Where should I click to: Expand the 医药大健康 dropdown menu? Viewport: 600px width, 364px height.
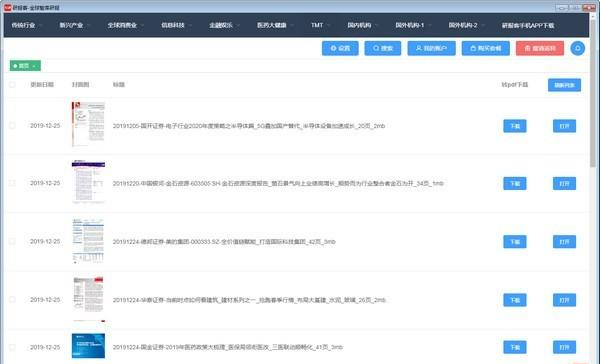275,25
